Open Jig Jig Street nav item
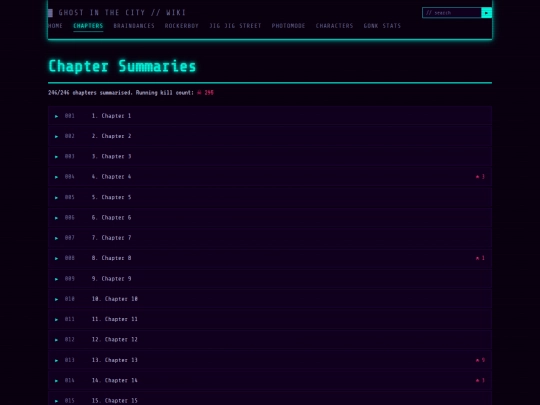Screen dimensions: 540x405 235,26
